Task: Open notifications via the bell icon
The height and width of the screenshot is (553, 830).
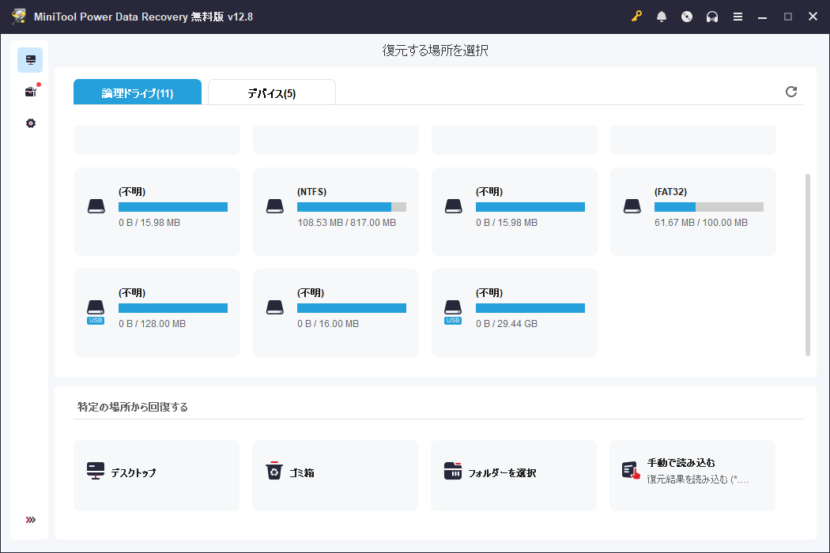Action: pyautogui.click(x=662, y=17)
